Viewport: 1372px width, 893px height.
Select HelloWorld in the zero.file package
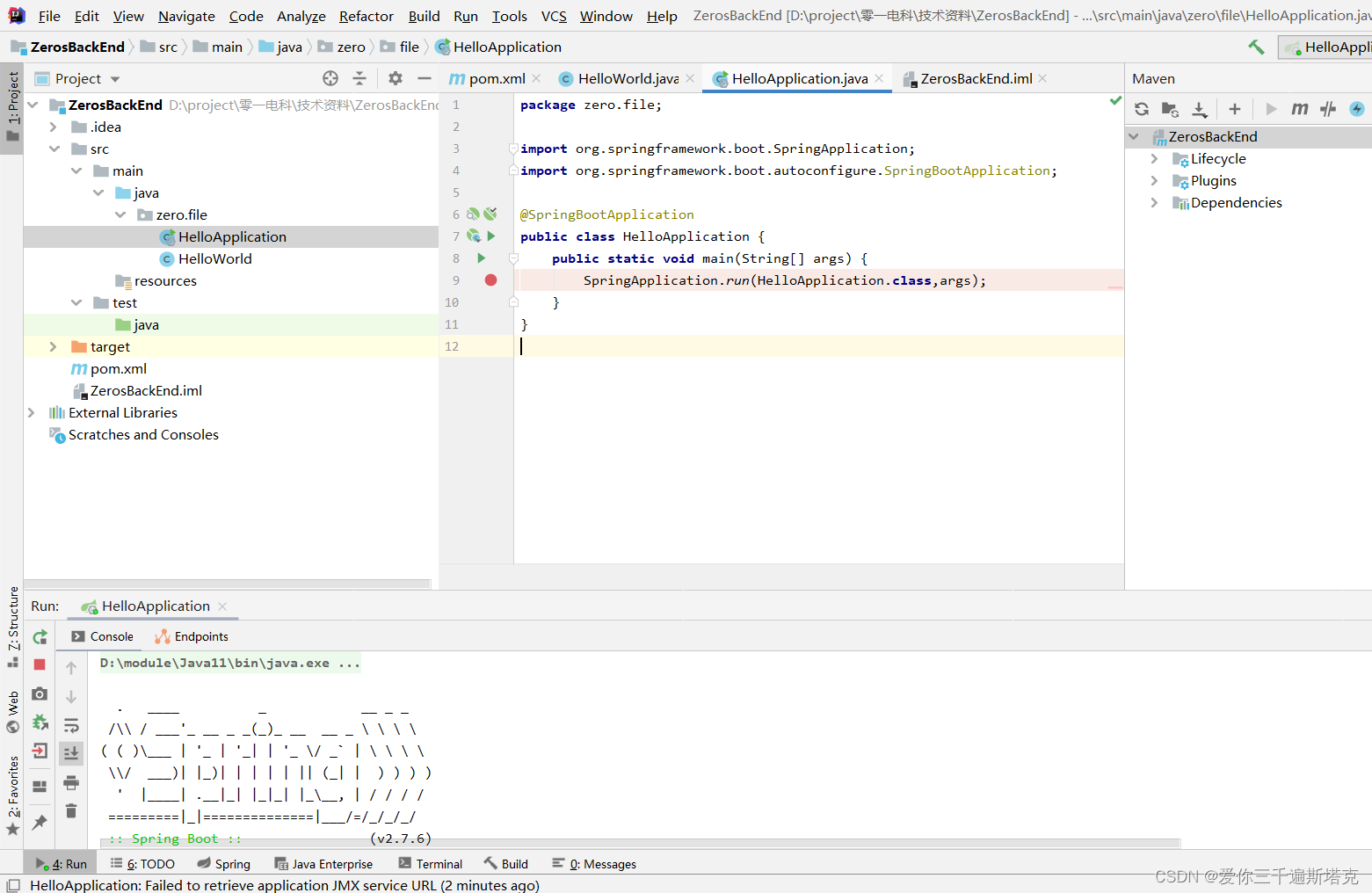click(214, 258)
